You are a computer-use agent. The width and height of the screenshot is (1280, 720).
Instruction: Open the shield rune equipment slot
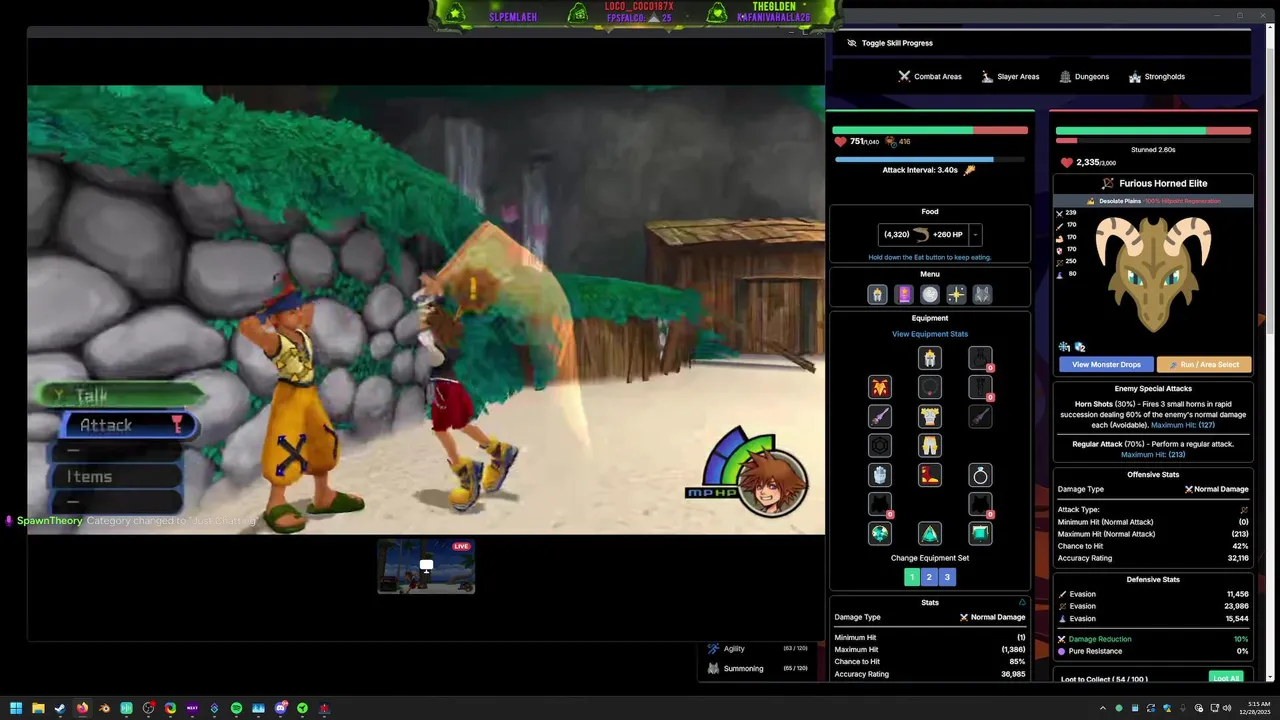880,445
